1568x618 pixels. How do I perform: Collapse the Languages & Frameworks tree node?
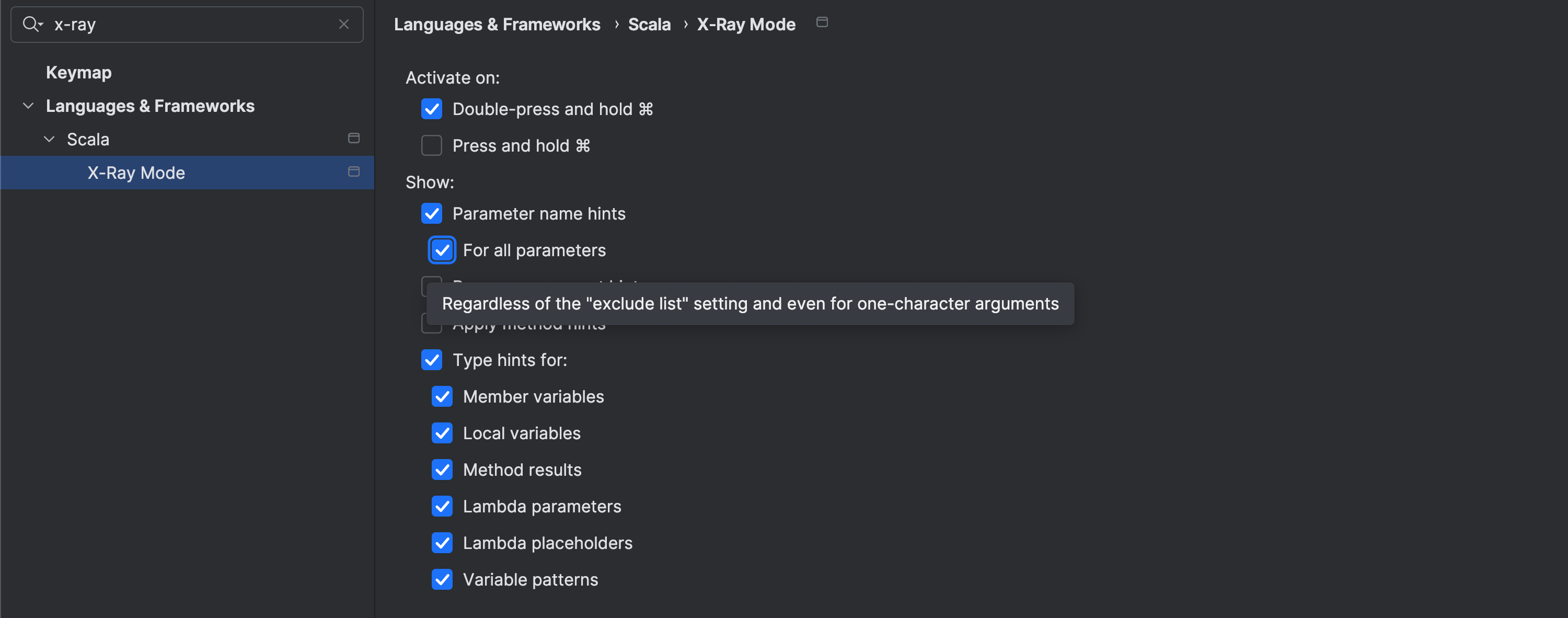tap(28, 106)
